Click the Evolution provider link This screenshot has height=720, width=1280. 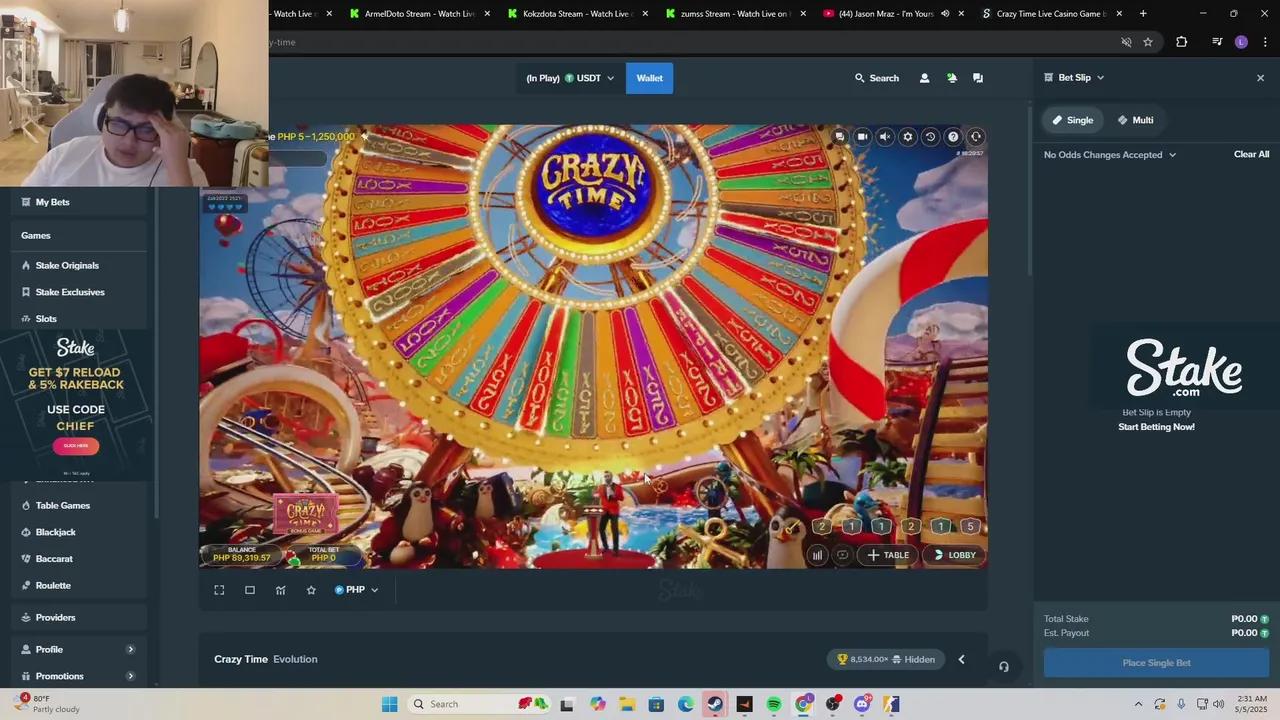(x=295, y=659)
